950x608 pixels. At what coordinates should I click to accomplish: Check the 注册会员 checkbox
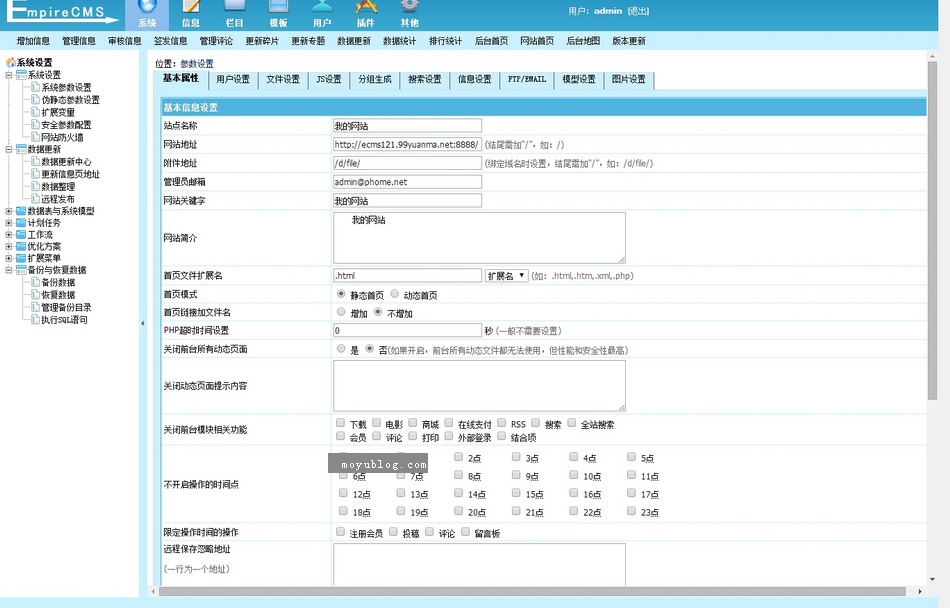click(340, 532)
